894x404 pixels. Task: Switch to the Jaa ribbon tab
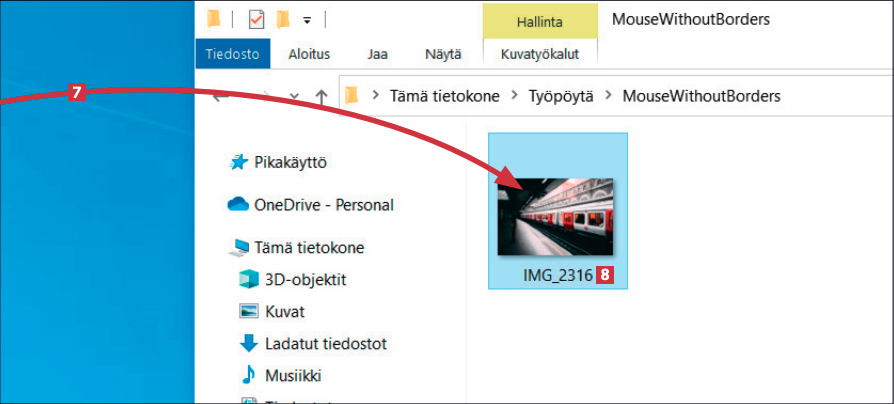(378, 54)
